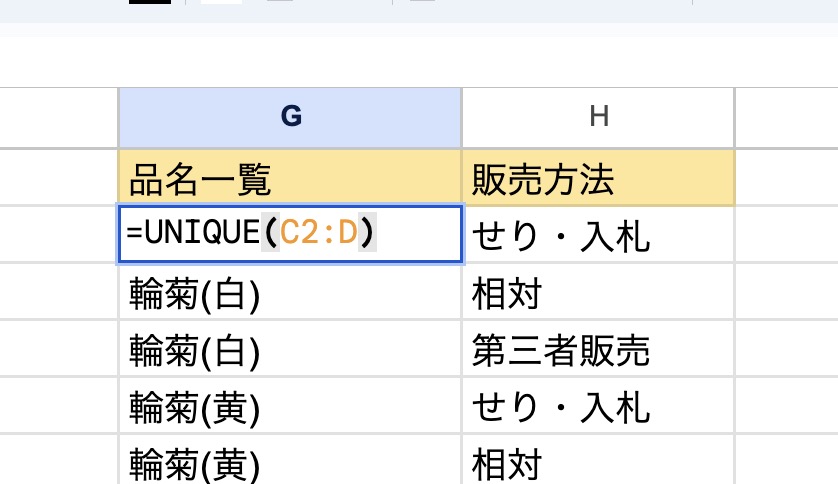838x484 pixels.
Task: Select 相対 cell in the bottom row
Action: click(x=598, y=463)
